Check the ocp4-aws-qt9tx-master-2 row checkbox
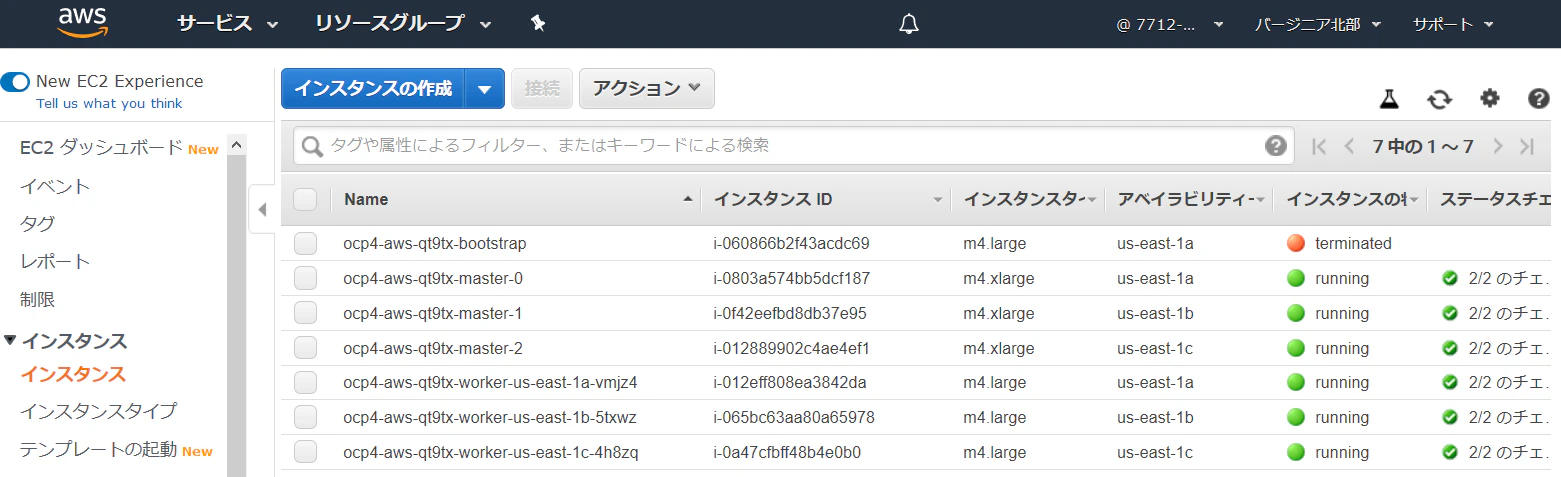 305,348
